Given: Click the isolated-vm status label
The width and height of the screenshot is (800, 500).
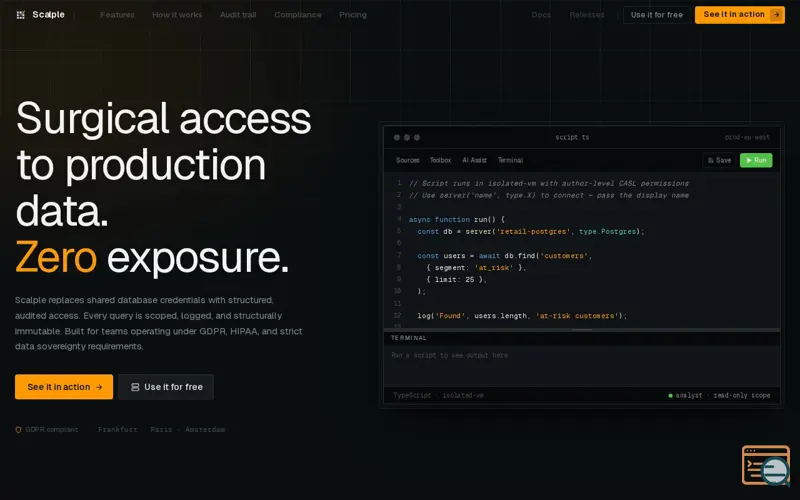Looking at the screenshot, I should point(463,395).
